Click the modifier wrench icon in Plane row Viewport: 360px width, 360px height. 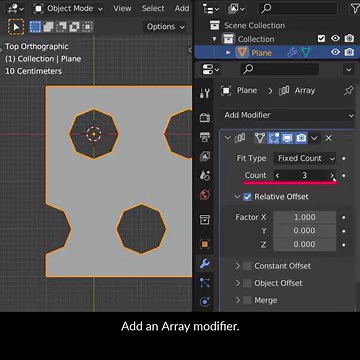coord(292,52)
